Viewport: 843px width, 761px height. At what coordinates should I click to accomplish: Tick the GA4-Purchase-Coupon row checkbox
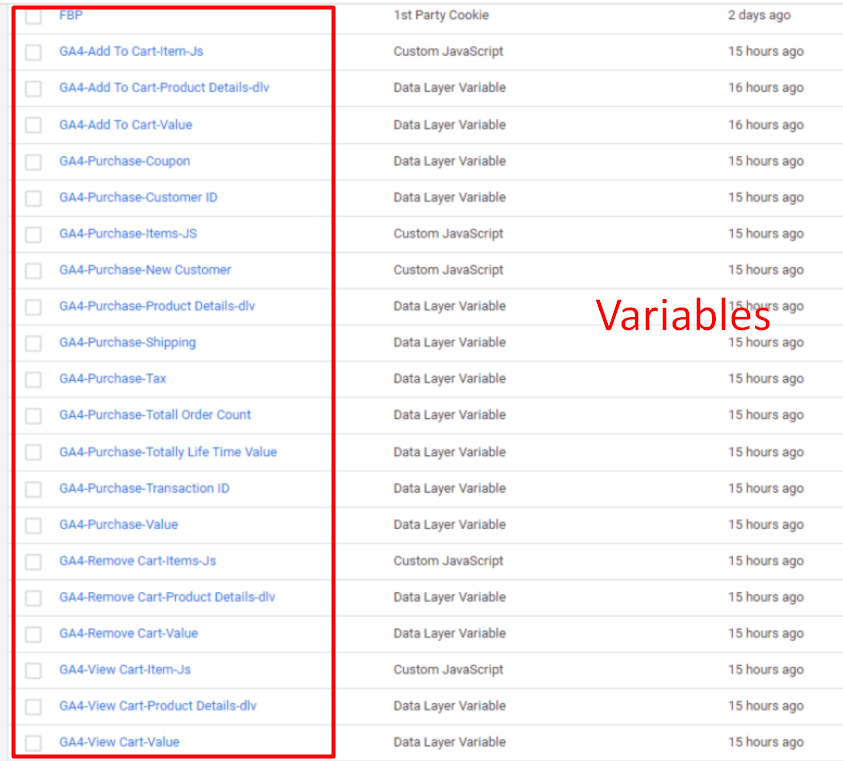(x=34, y=162)
